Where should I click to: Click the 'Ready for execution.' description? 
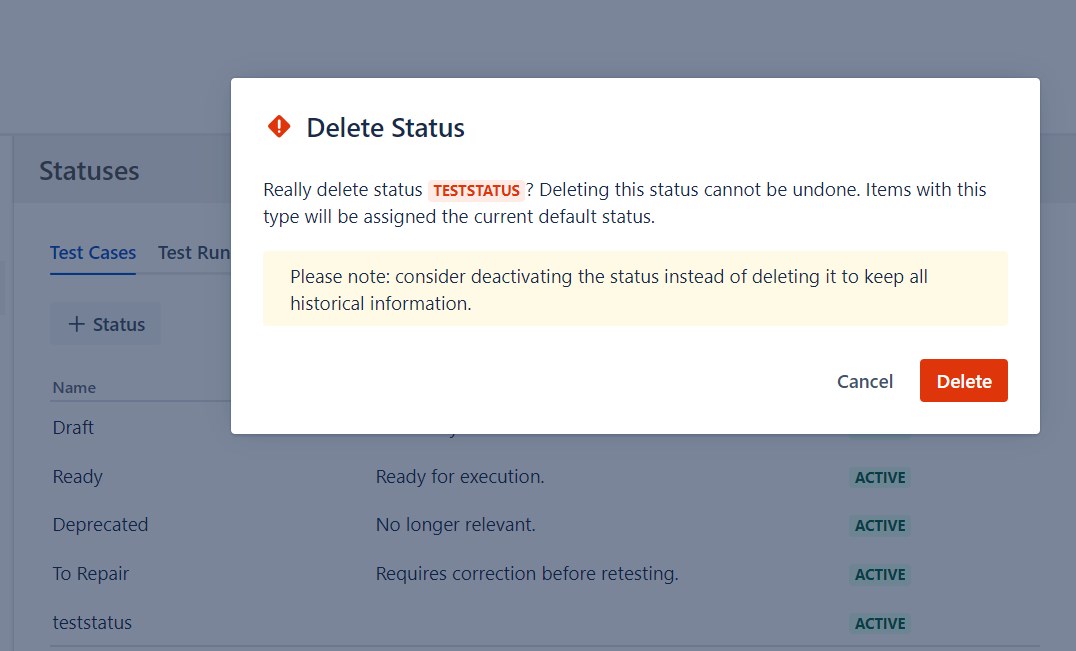460,477
